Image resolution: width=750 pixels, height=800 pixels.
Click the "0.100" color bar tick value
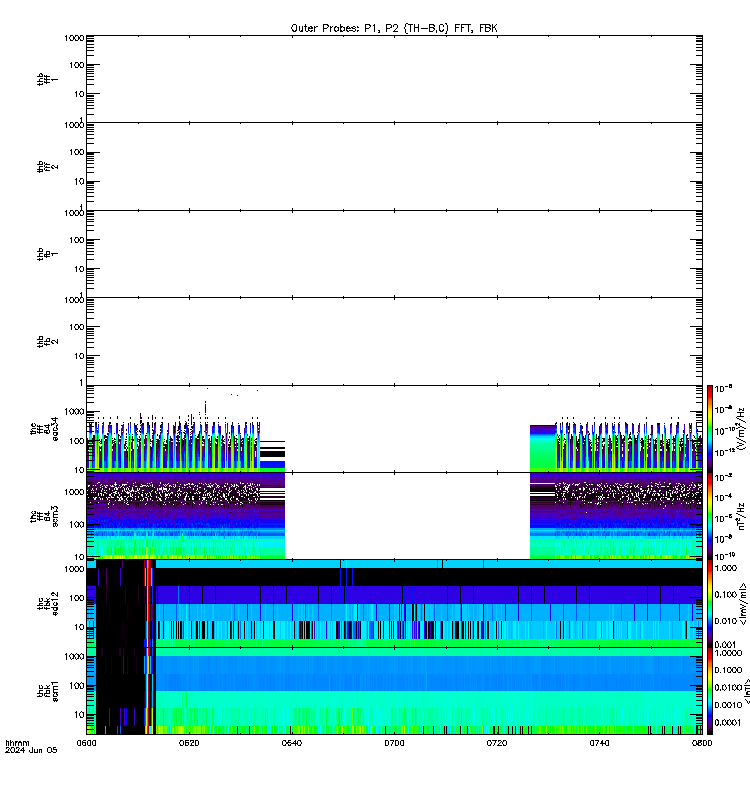726,594
